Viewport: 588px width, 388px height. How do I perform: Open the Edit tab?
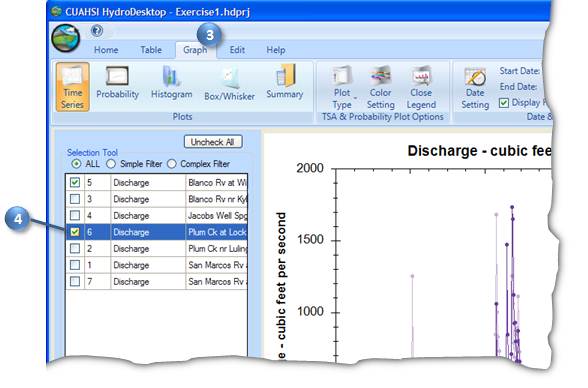(237, 50)
